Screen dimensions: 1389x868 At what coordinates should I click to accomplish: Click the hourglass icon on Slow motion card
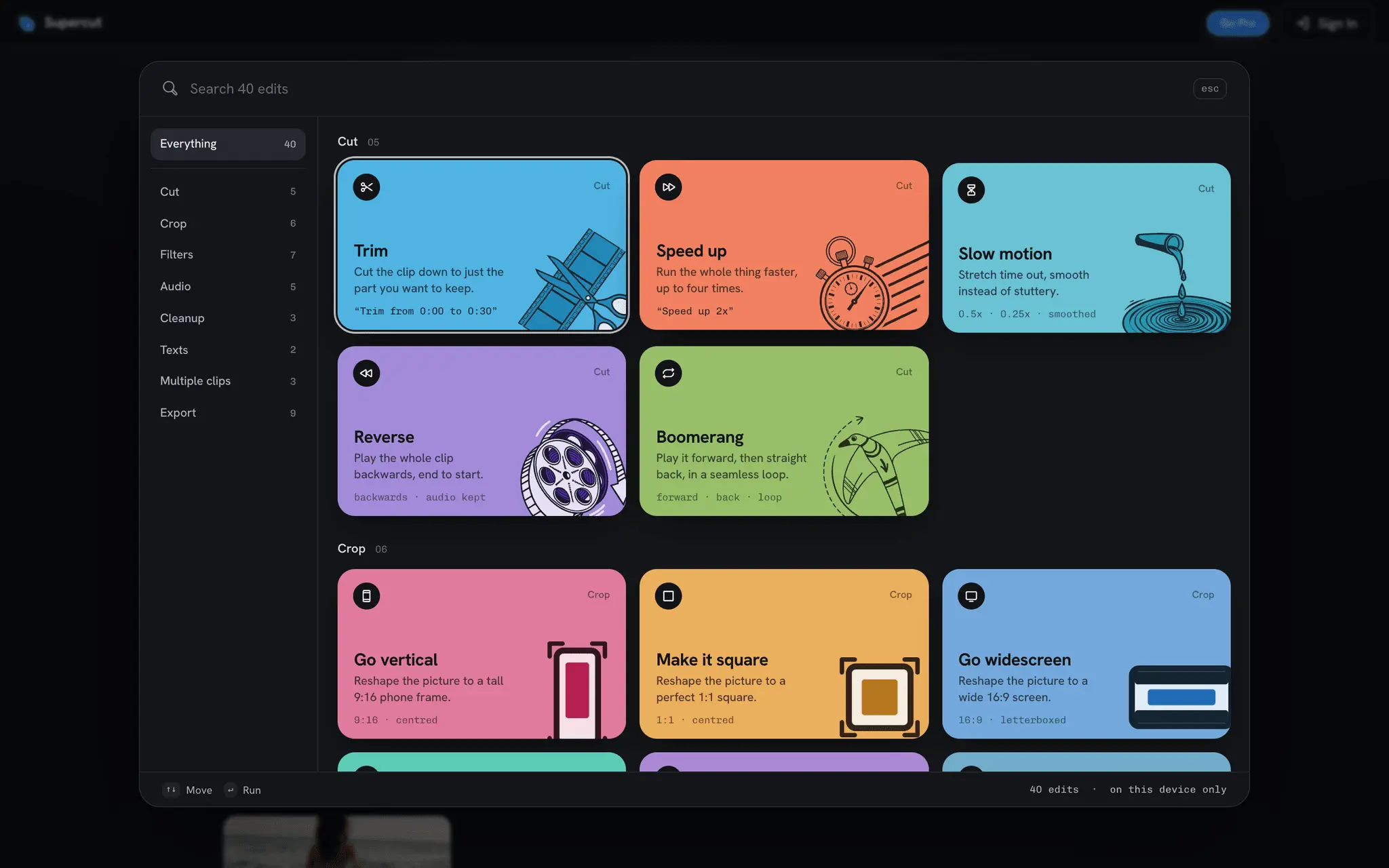971,190
